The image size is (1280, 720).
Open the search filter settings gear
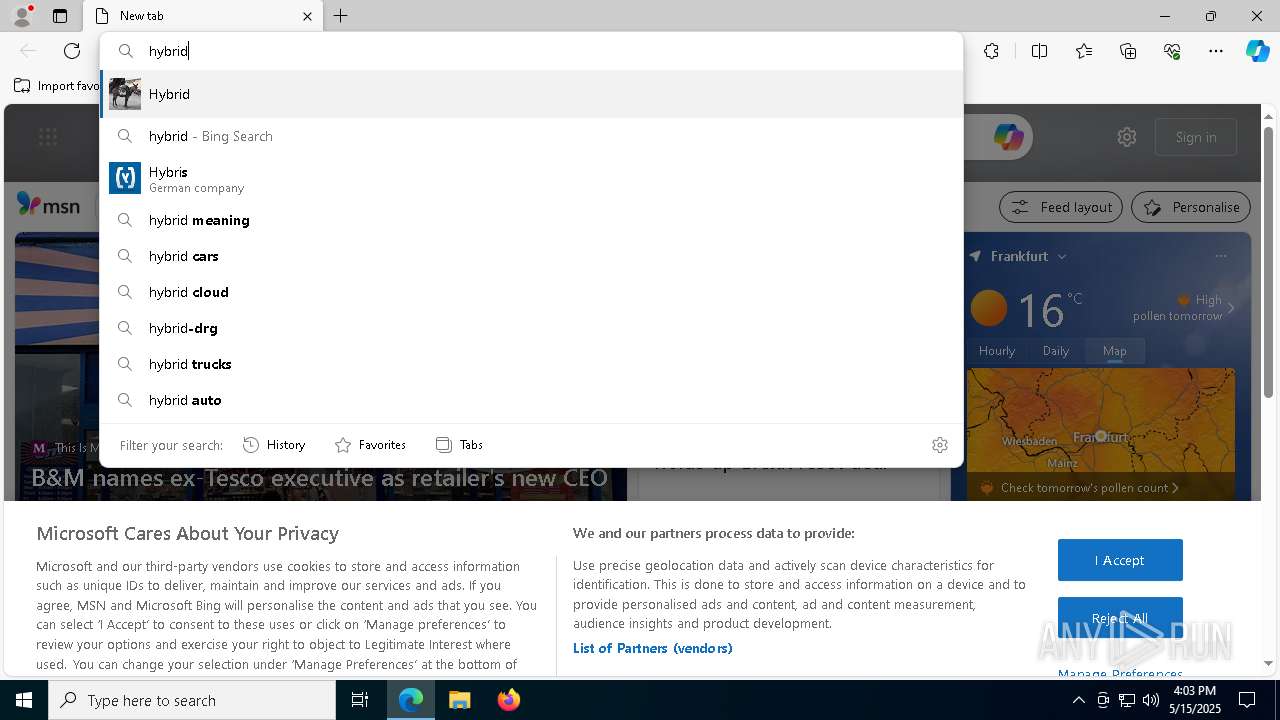939,445
